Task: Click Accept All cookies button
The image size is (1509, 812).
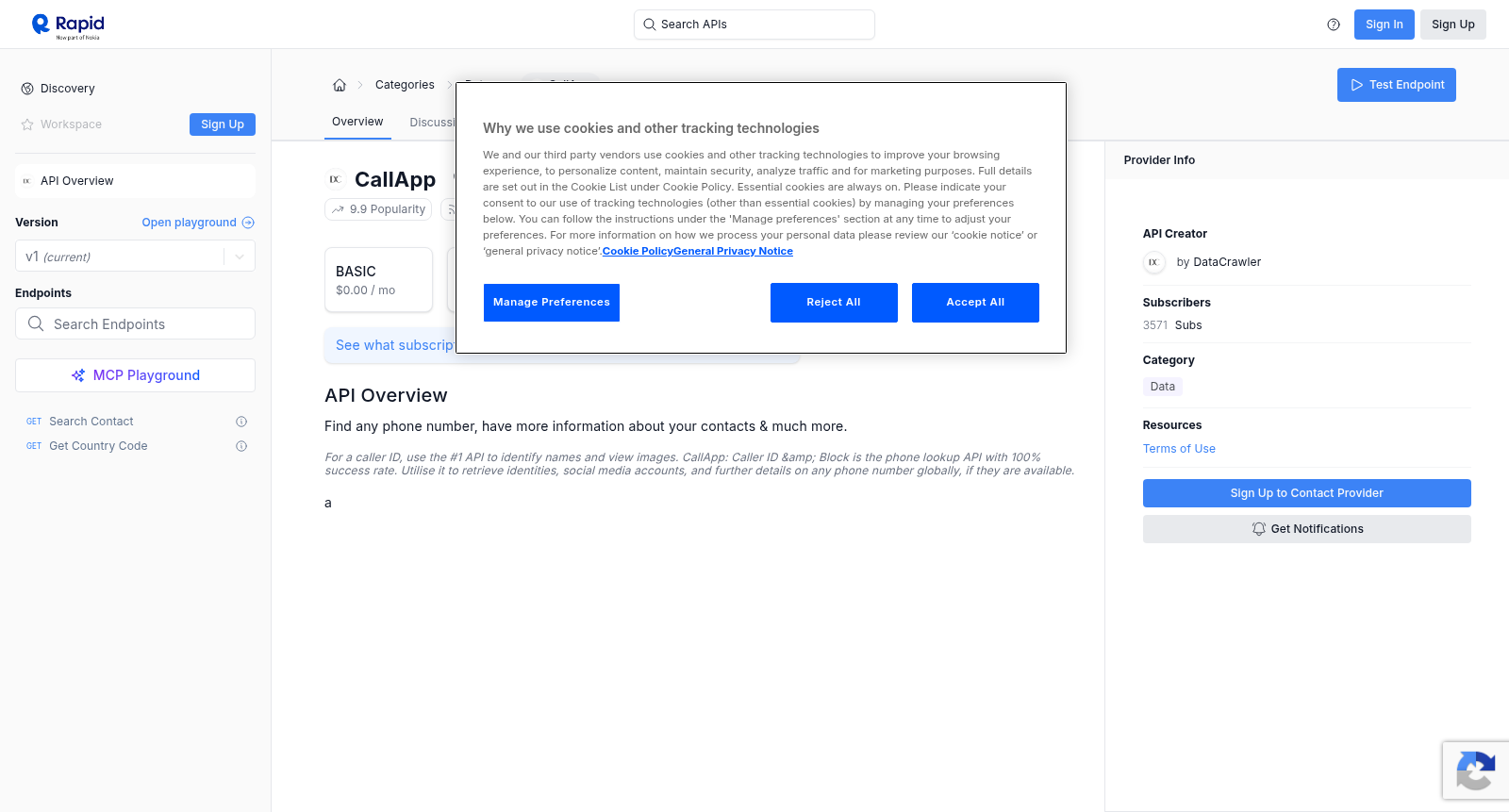Action: [975, 303]
